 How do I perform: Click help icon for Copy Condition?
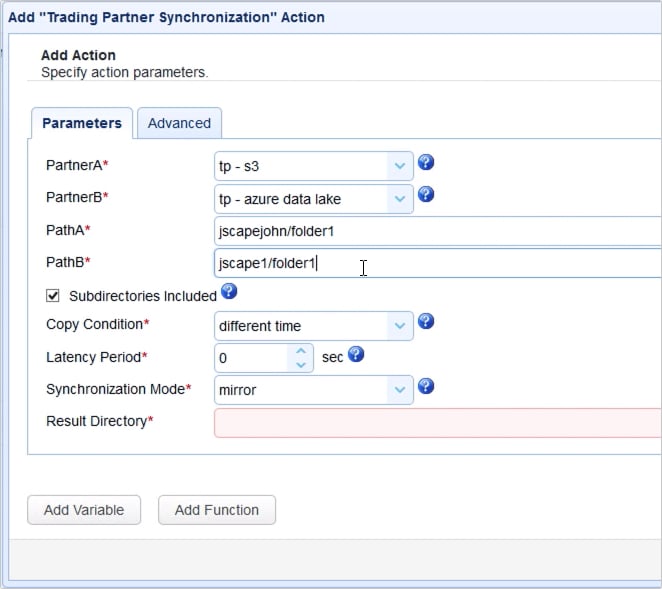coord(426,321)
